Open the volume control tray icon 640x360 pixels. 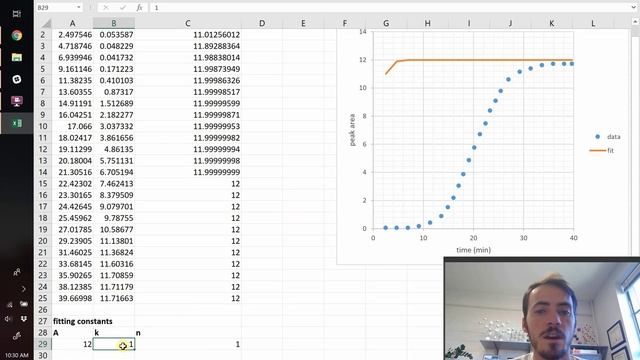pyautogui.click(x=9, y=319)
